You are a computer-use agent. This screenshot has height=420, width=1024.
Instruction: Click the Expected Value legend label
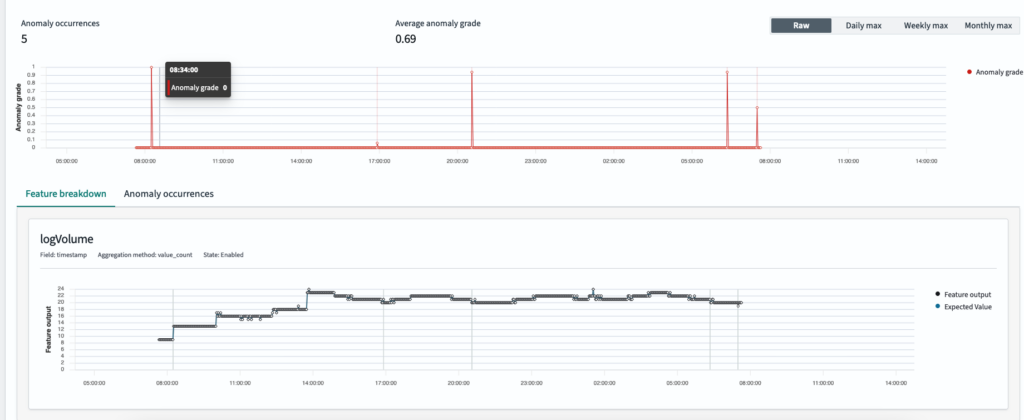coord(968,306)
